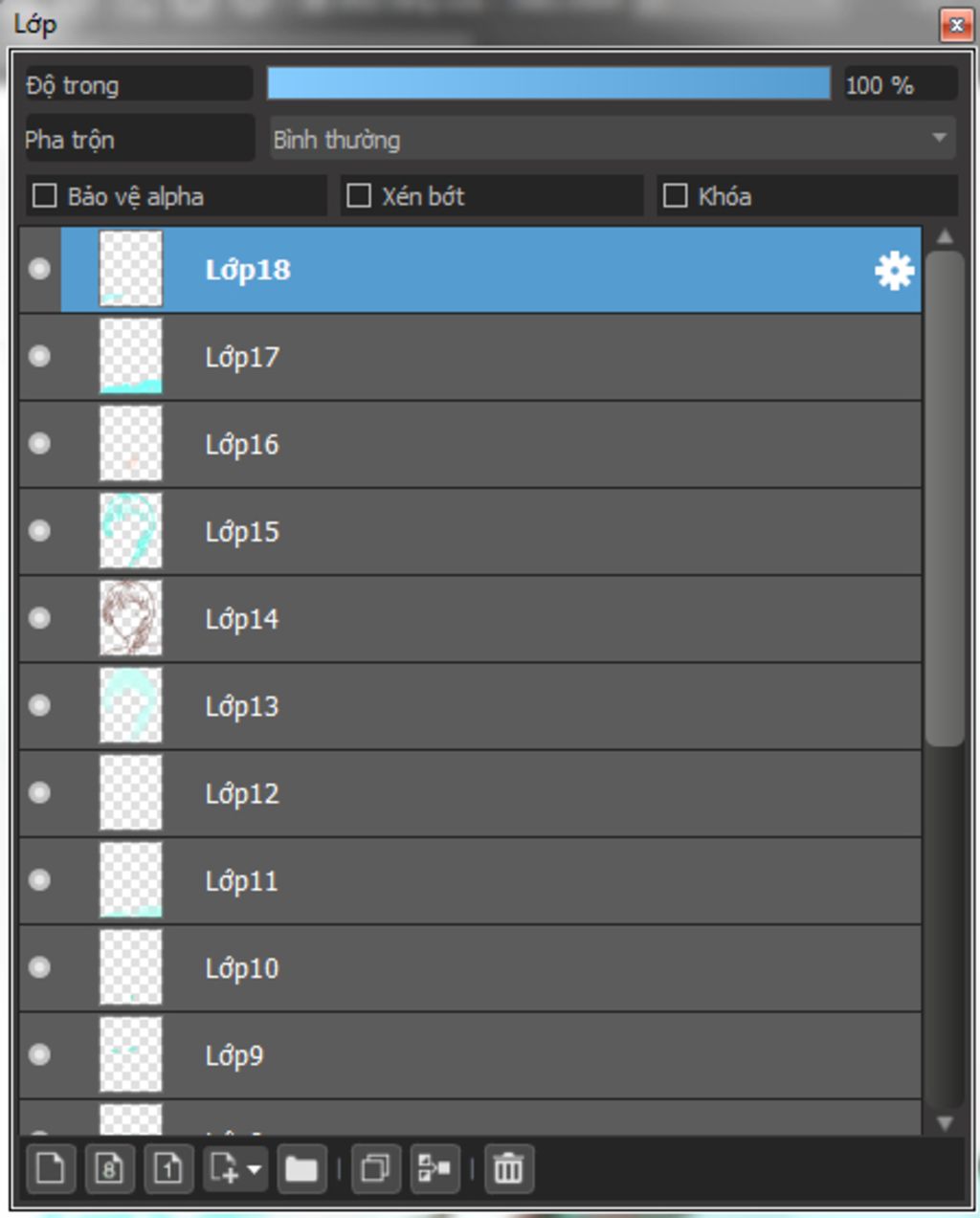
Task: Tick the Xén bớt checkbox
Action: pos(359,196)
